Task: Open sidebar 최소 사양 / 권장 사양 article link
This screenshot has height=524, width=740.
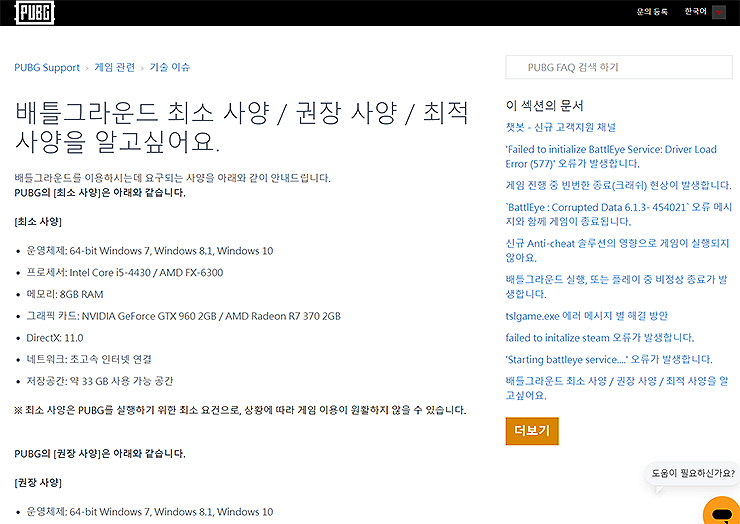Action: (617, 388)
